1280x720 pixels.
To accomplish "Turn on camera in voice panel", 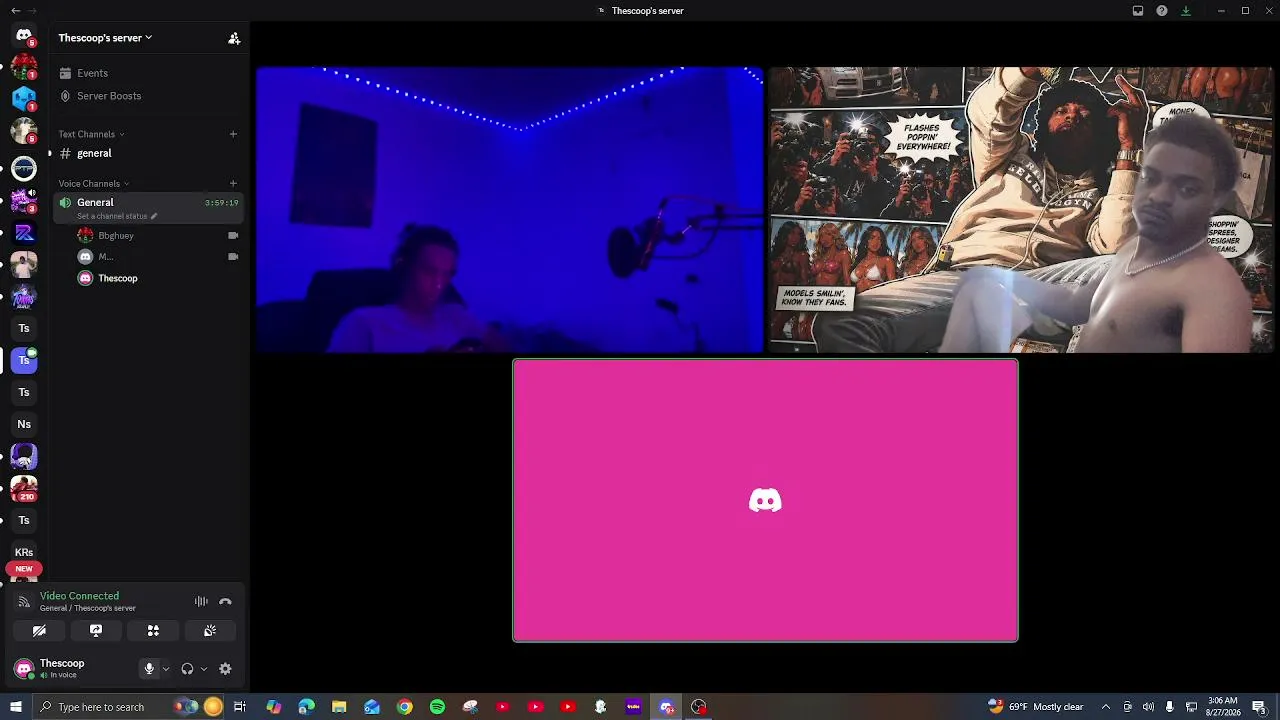I will tap(39, 631).
